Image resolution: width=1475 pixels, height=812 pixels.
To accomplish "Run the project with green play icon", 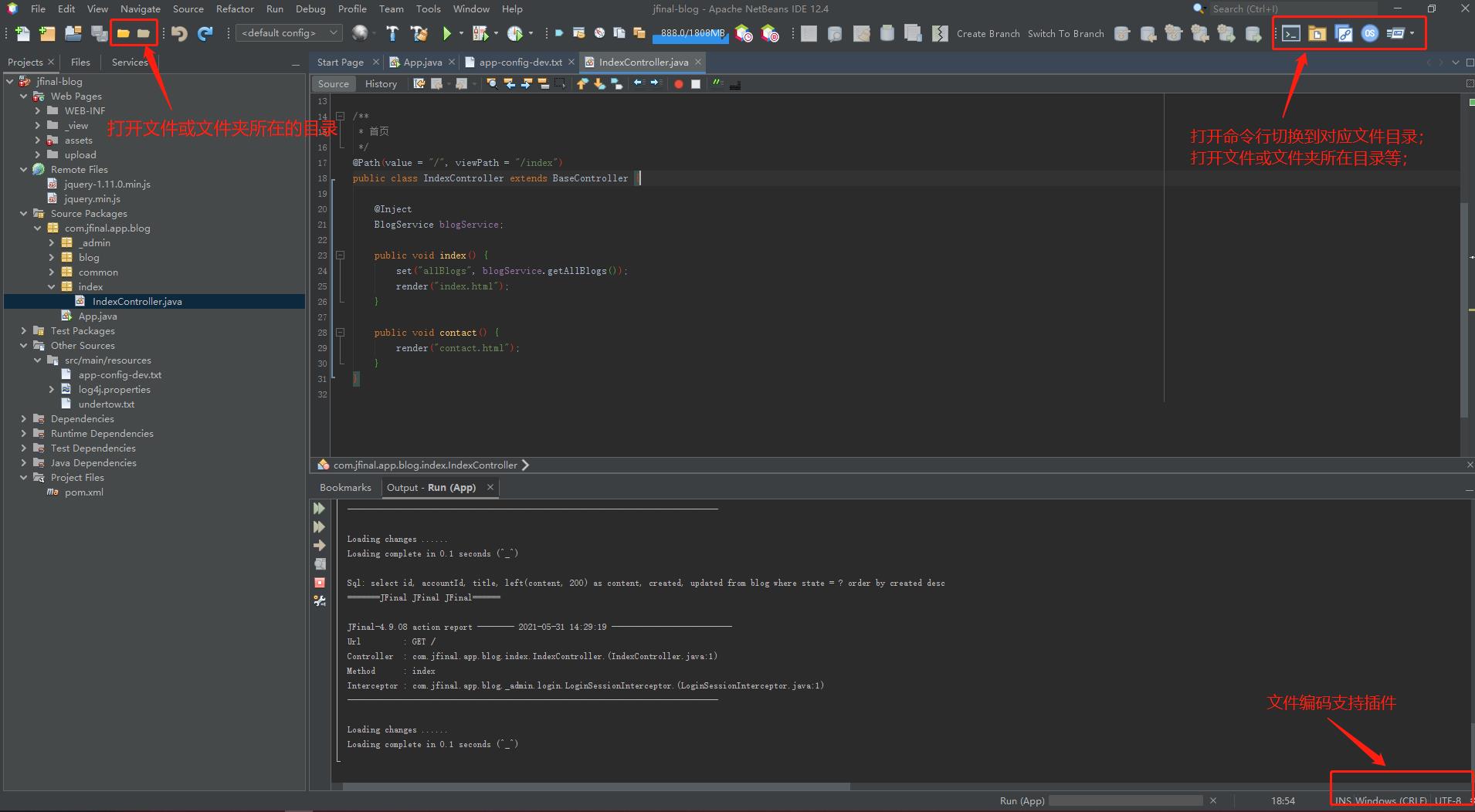I will click(447, 33).
